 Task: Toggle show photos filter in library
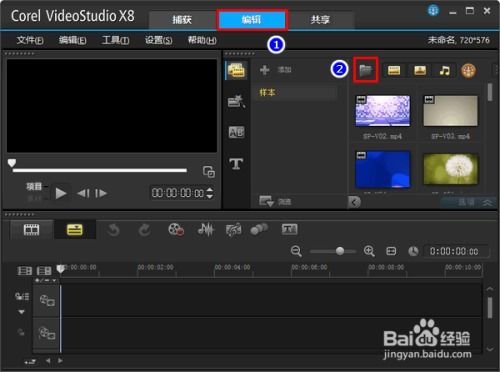[420, 70]
